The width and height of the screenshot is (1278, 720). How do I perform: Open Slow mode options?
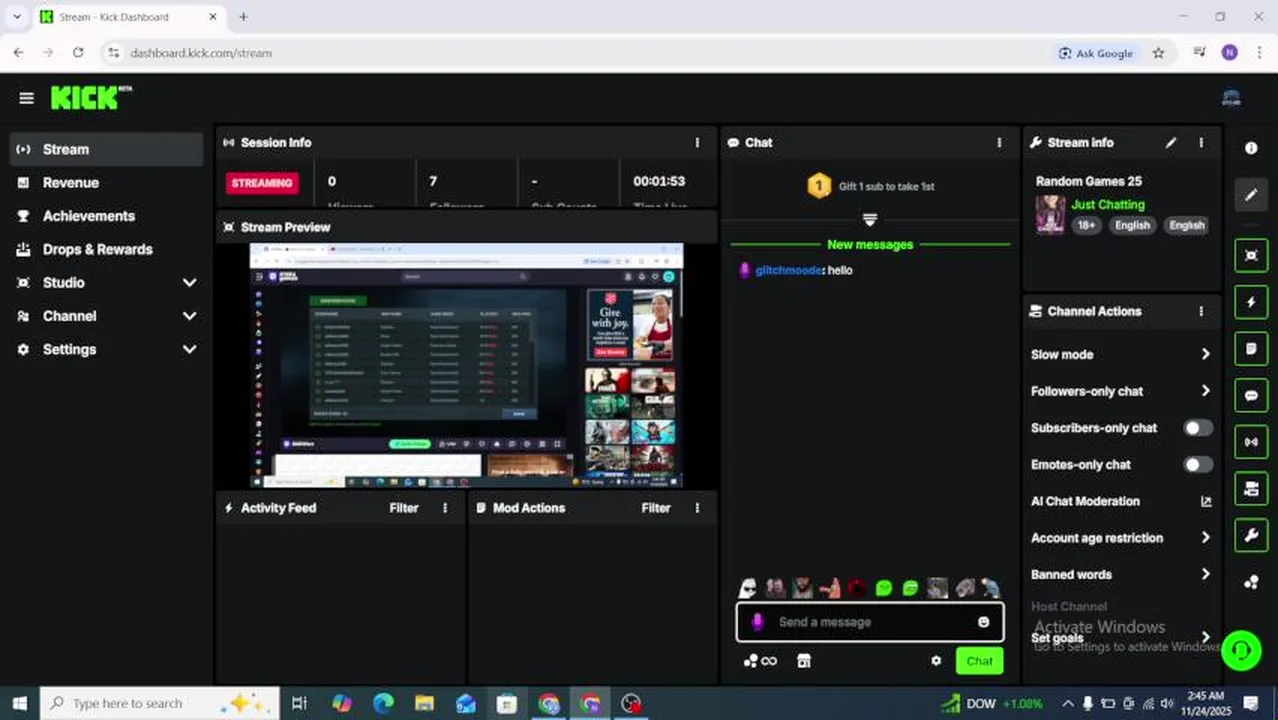[x=1121, y=354]
